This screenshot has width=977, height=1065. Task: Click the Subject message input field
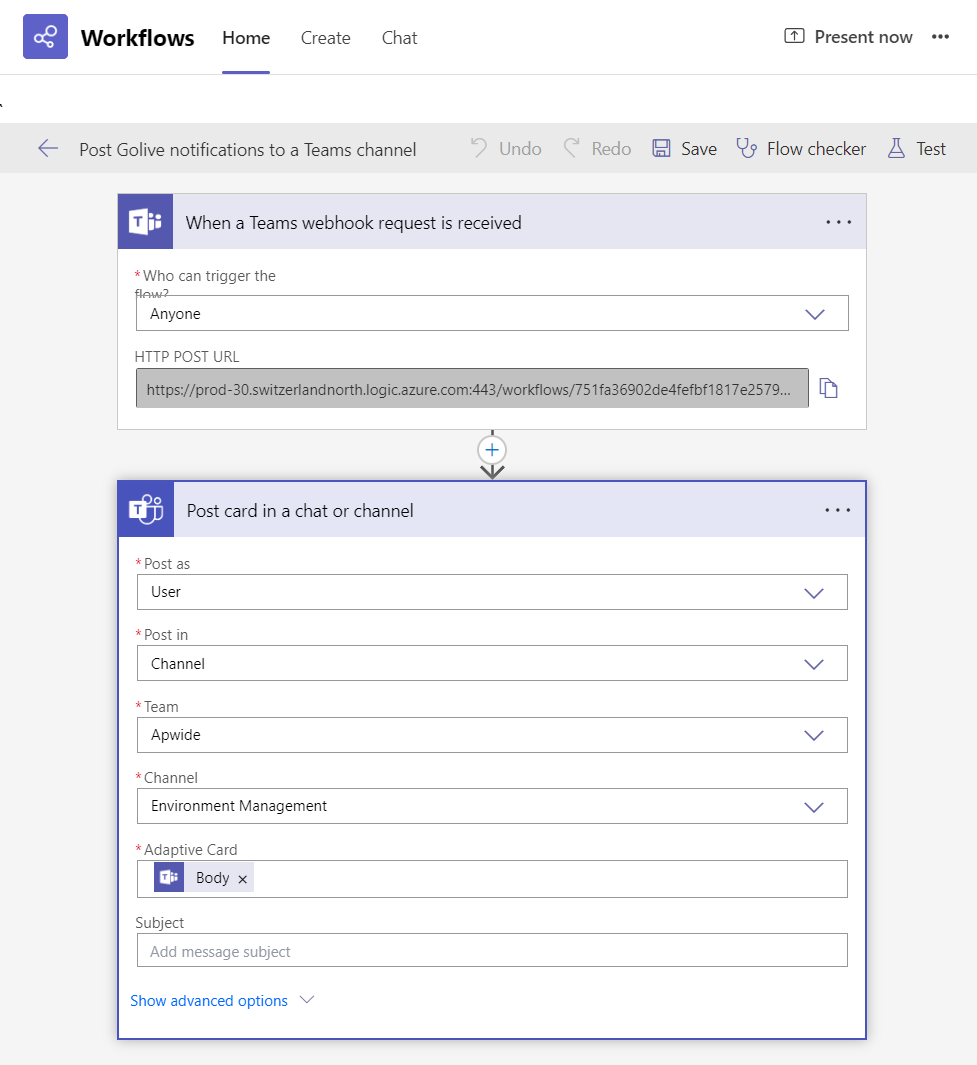coord(492,951)
